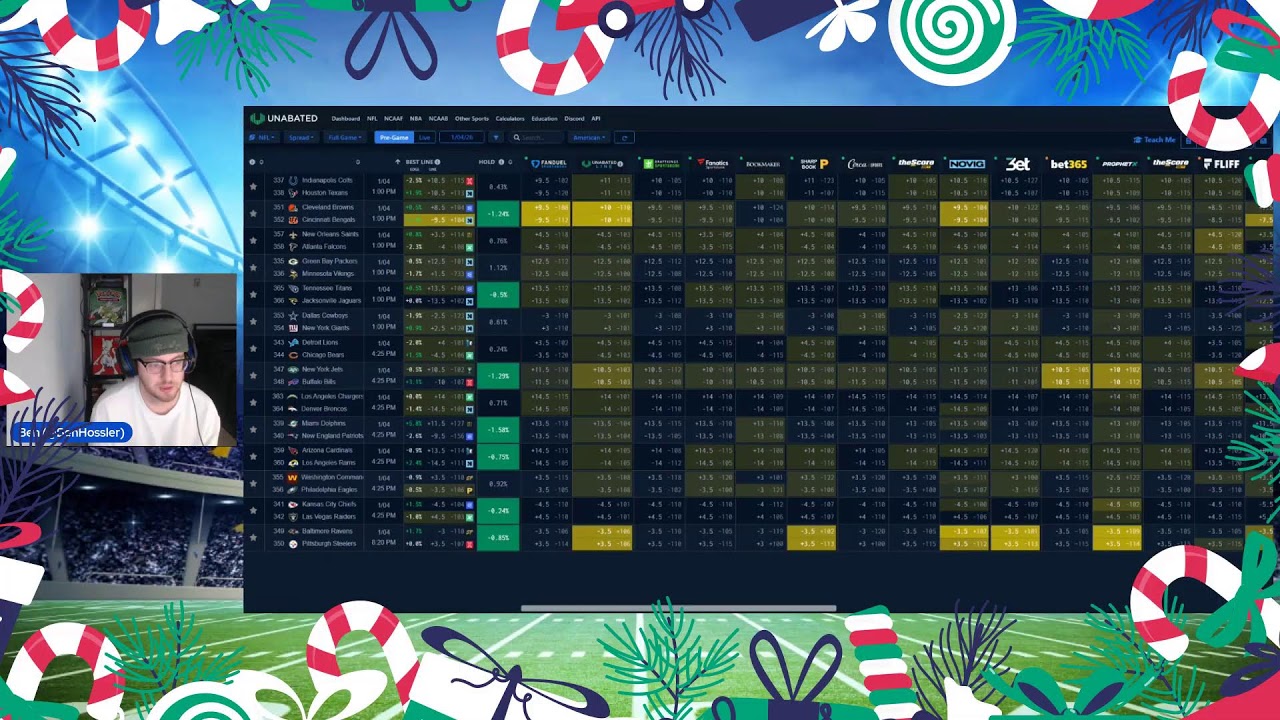Click the Fliff column logo
Viewport: 1280px width, 720px height.
click(1221, 163)
